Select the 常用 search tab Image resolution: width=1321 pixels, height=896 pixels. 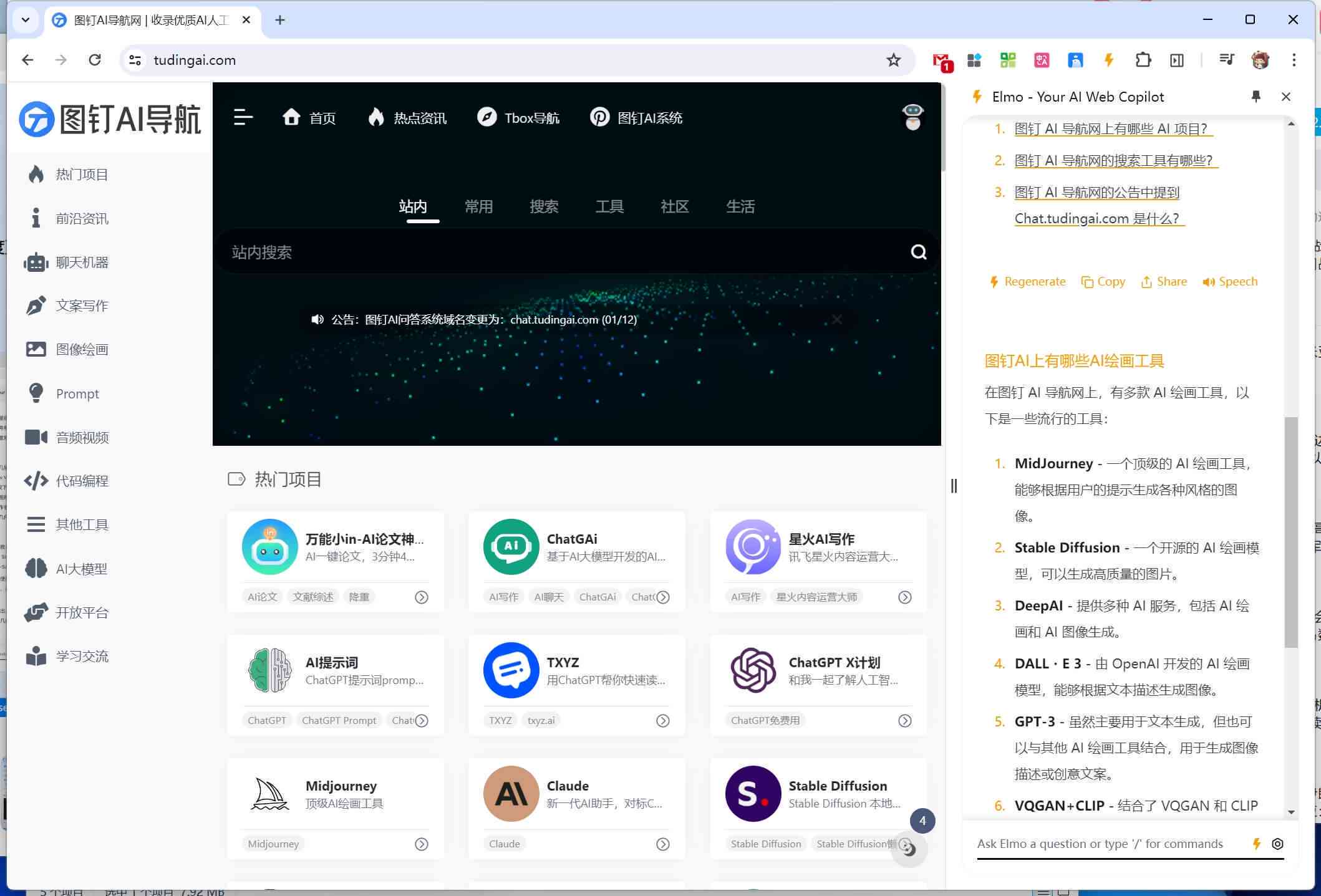(478, 206)
